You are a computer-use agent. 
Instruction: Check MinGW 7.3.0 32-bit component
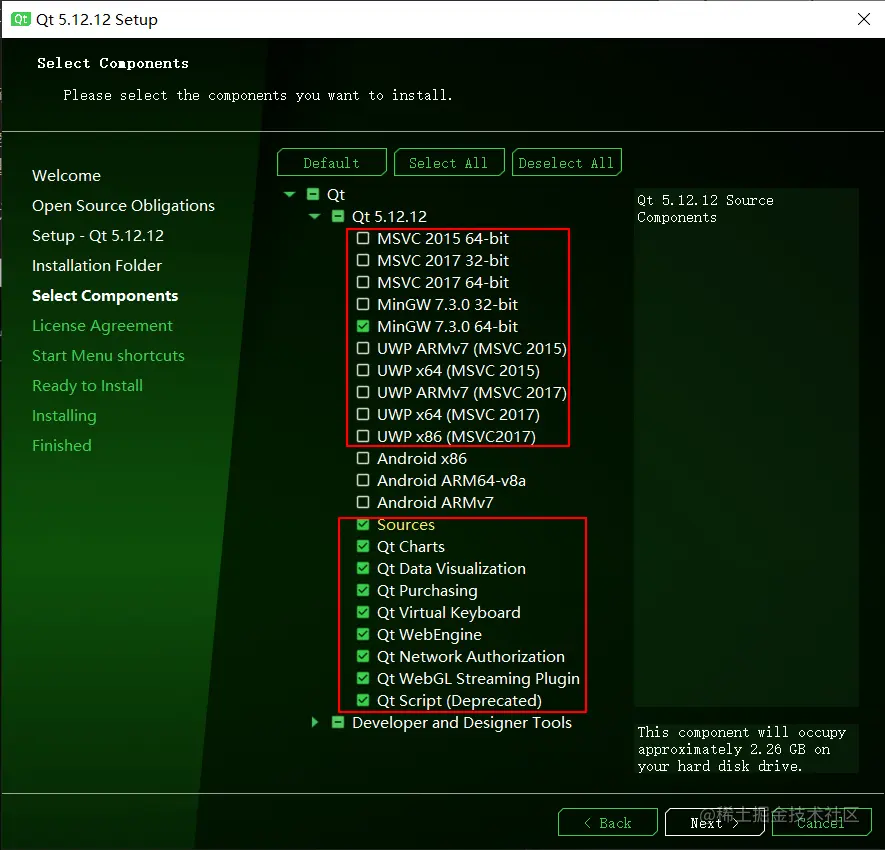pos(363,304)
